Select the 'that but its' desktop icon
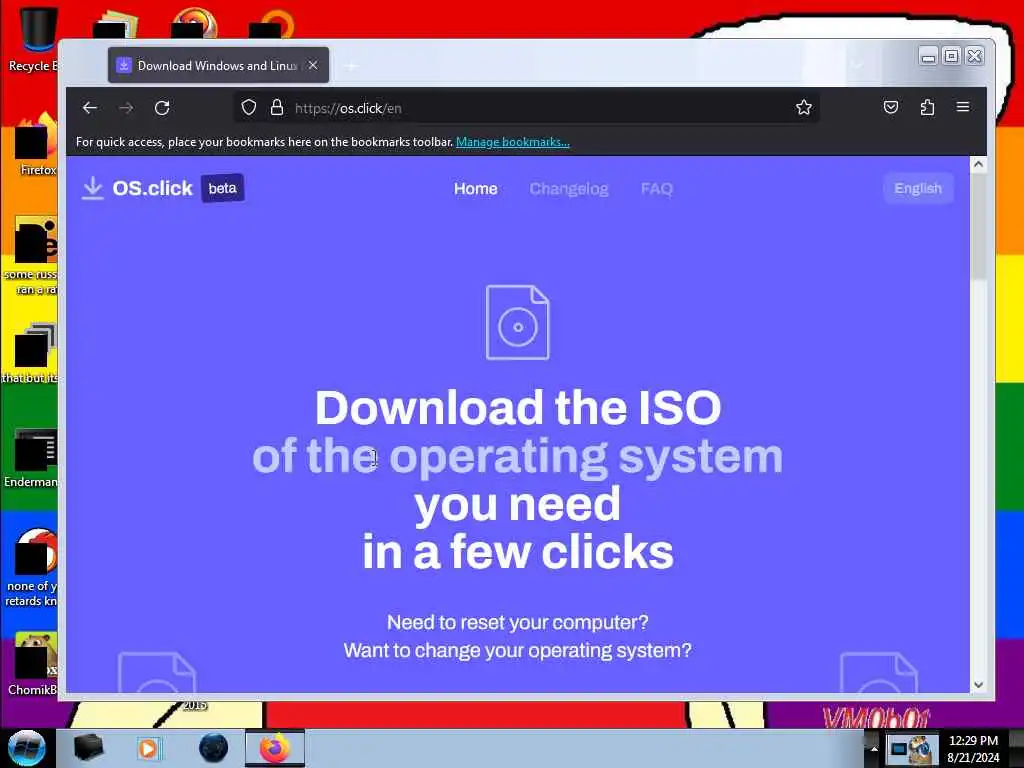 (x=30, y=353)
